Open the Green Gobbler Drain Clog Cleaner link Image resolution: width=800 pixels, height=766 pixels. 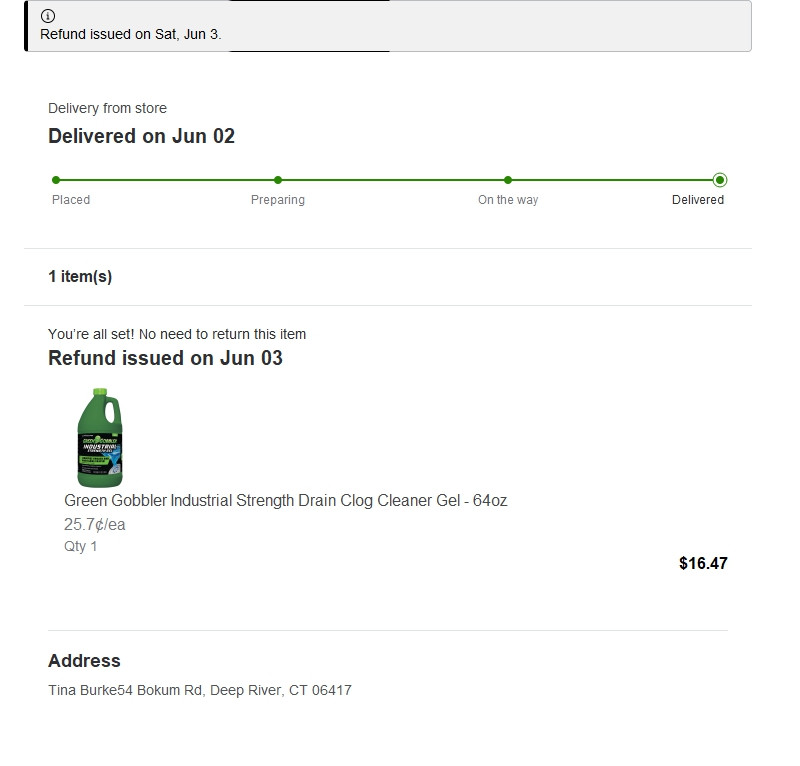coord(285,500)
